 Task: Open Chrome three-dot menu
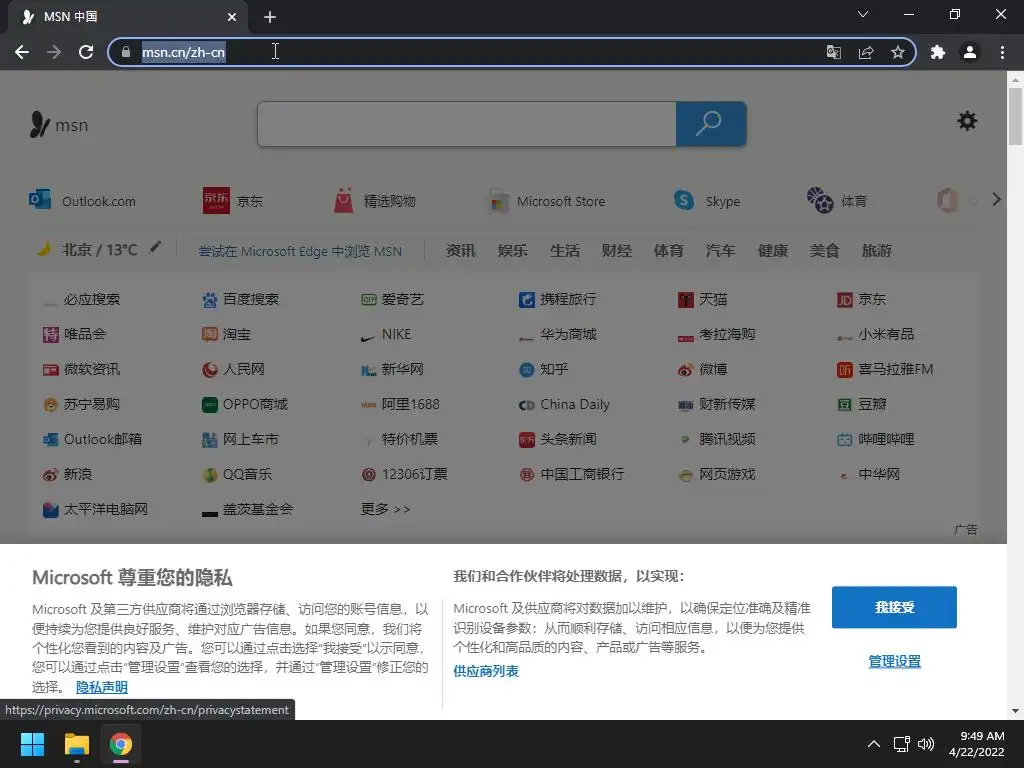pyautogui.click(x=1002, y=52)
